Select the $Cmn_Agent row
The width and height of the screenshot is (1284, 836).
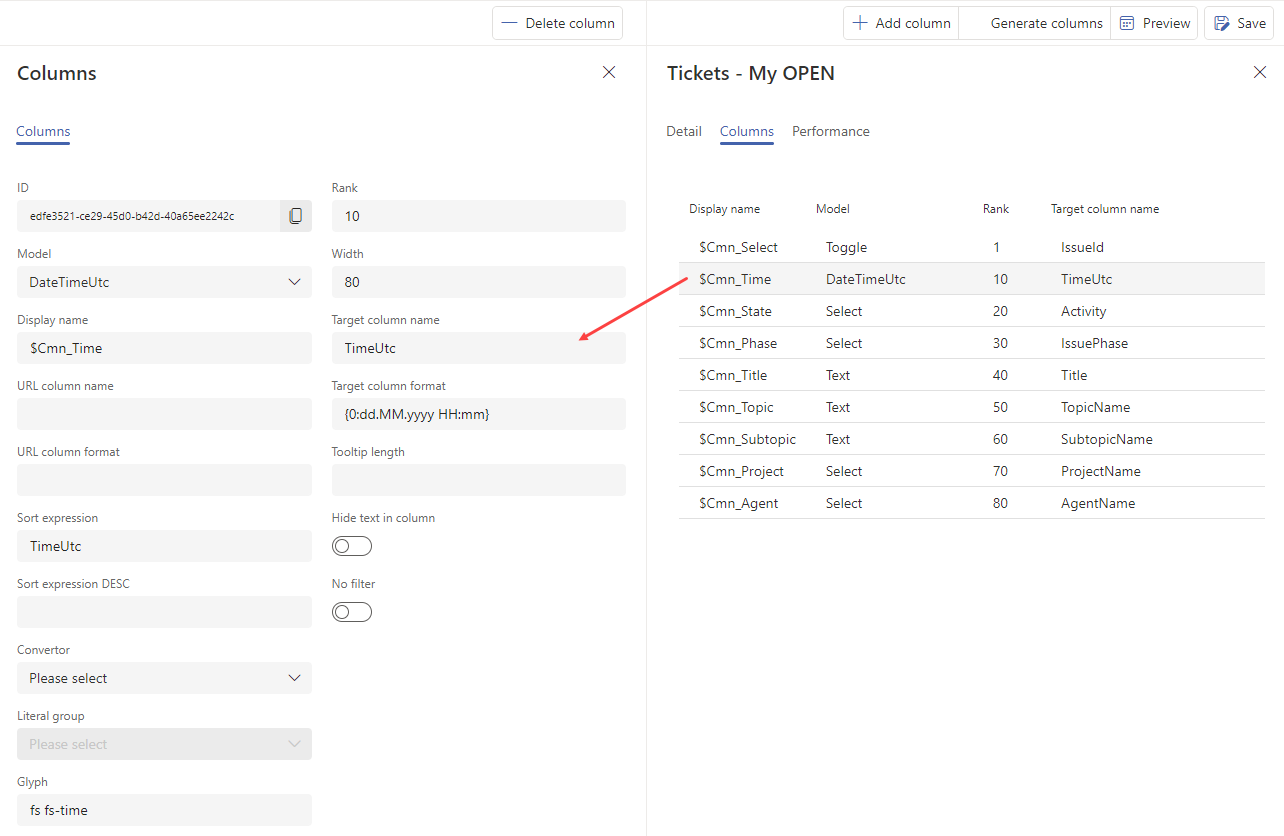[x=971, y=503]
